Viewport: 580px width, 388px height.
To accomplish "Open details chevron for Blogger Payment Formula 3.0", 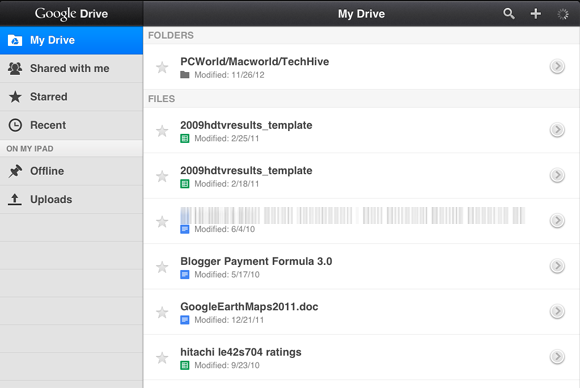I will (557, 266).
